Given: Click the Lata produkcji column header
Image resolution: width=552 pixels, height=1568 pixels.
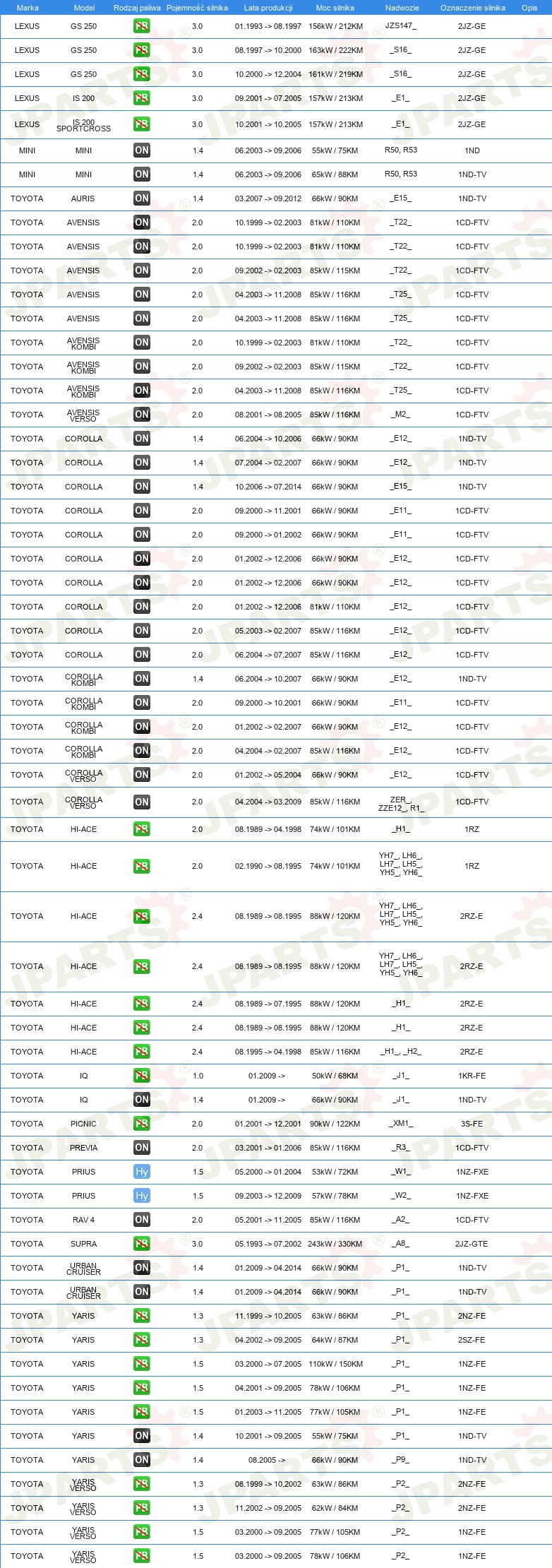Looking at the screenshot, I should coord(268,8).
